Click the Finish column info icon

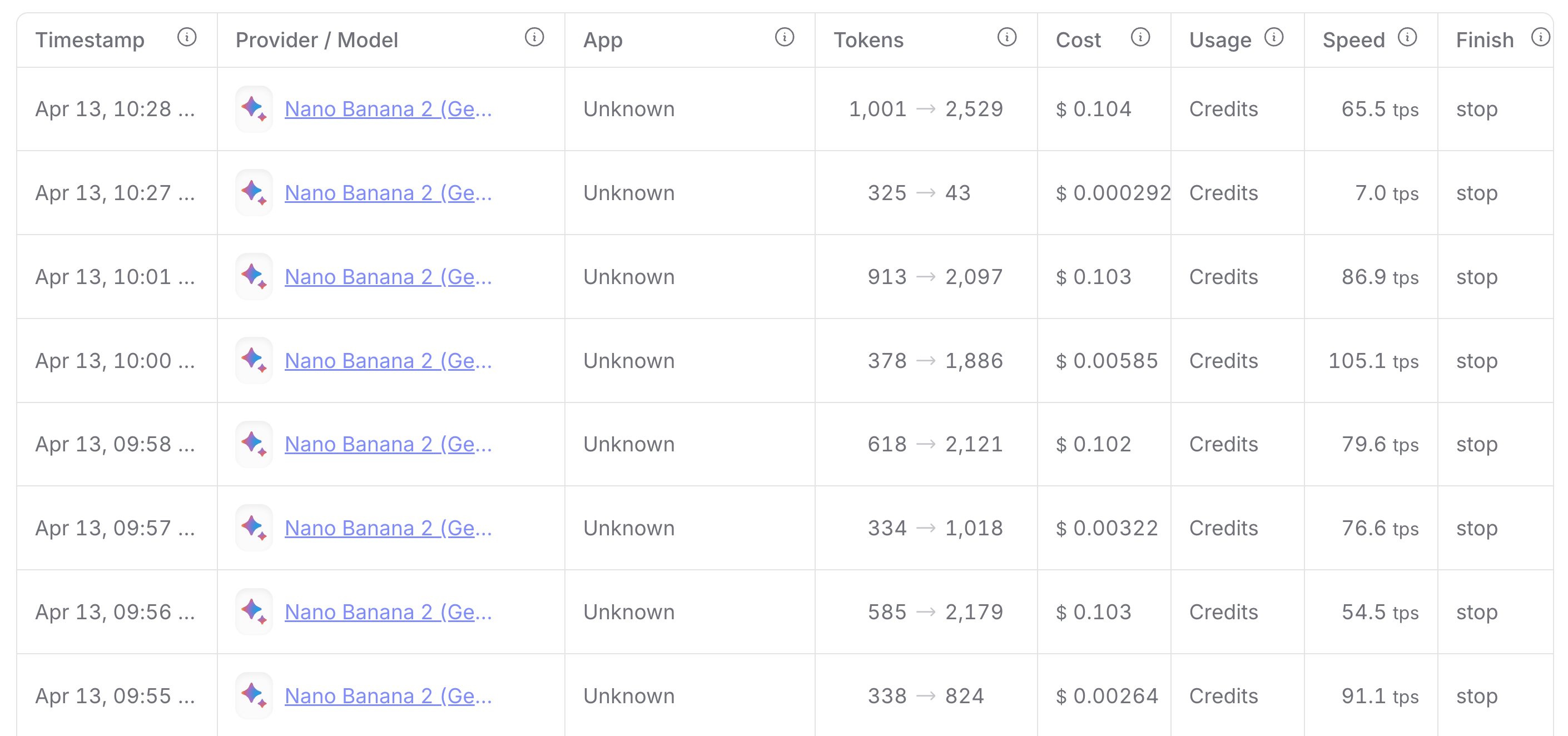click(1540, 38)
